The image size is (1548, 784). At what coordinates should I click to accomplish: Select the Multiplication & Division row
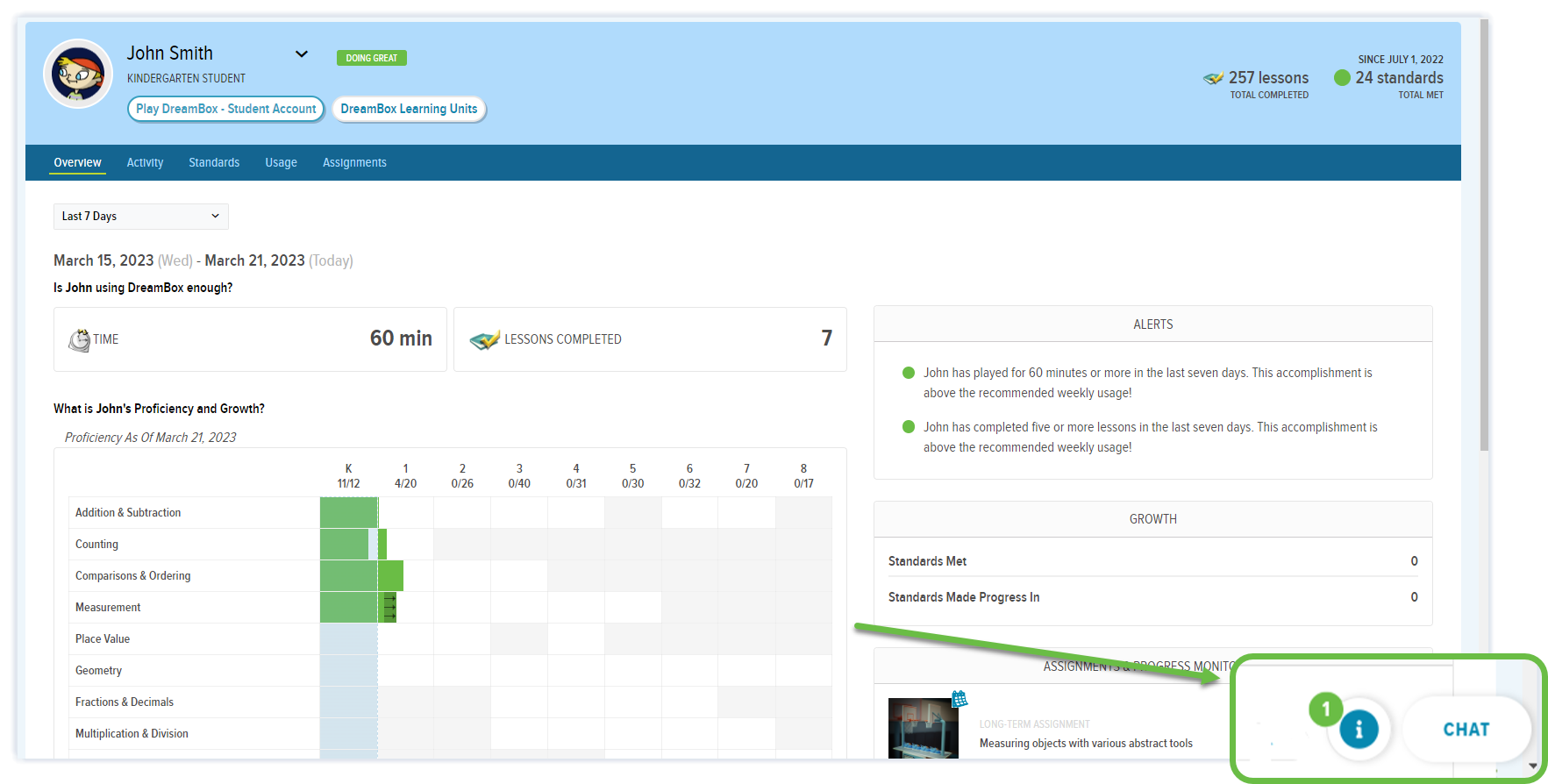[x=450, y=734]
